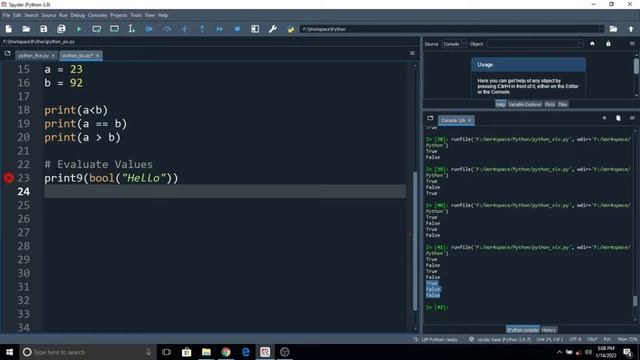Switch to the python_five.py editor tab

tap(33, 56)
